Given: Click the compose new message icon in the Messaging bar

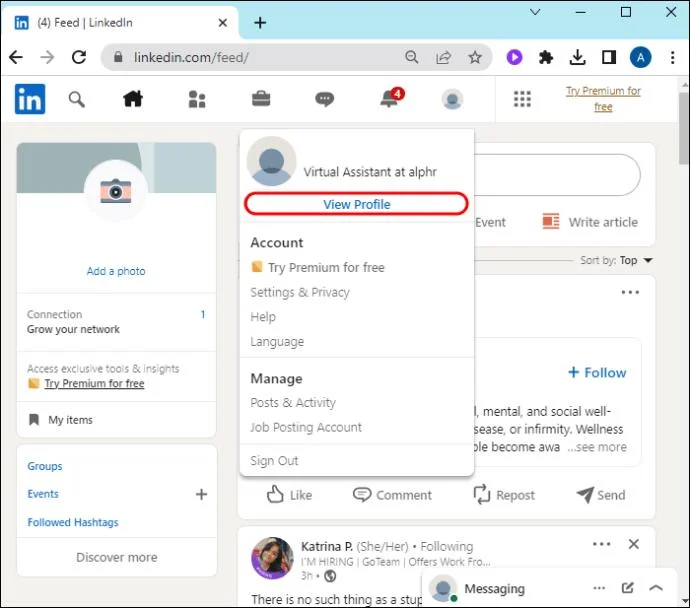Looking at the screenshot, I should click(628, 588).
